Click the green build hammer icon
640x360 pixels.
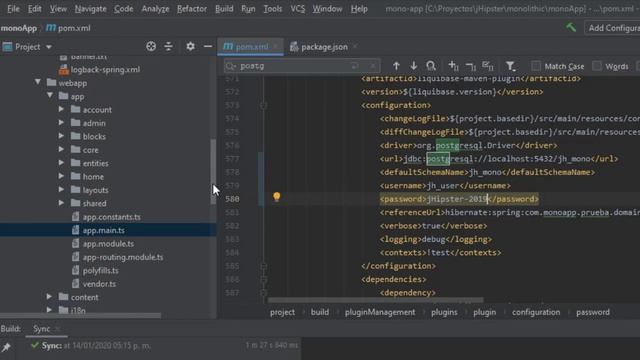coord(571,28)
